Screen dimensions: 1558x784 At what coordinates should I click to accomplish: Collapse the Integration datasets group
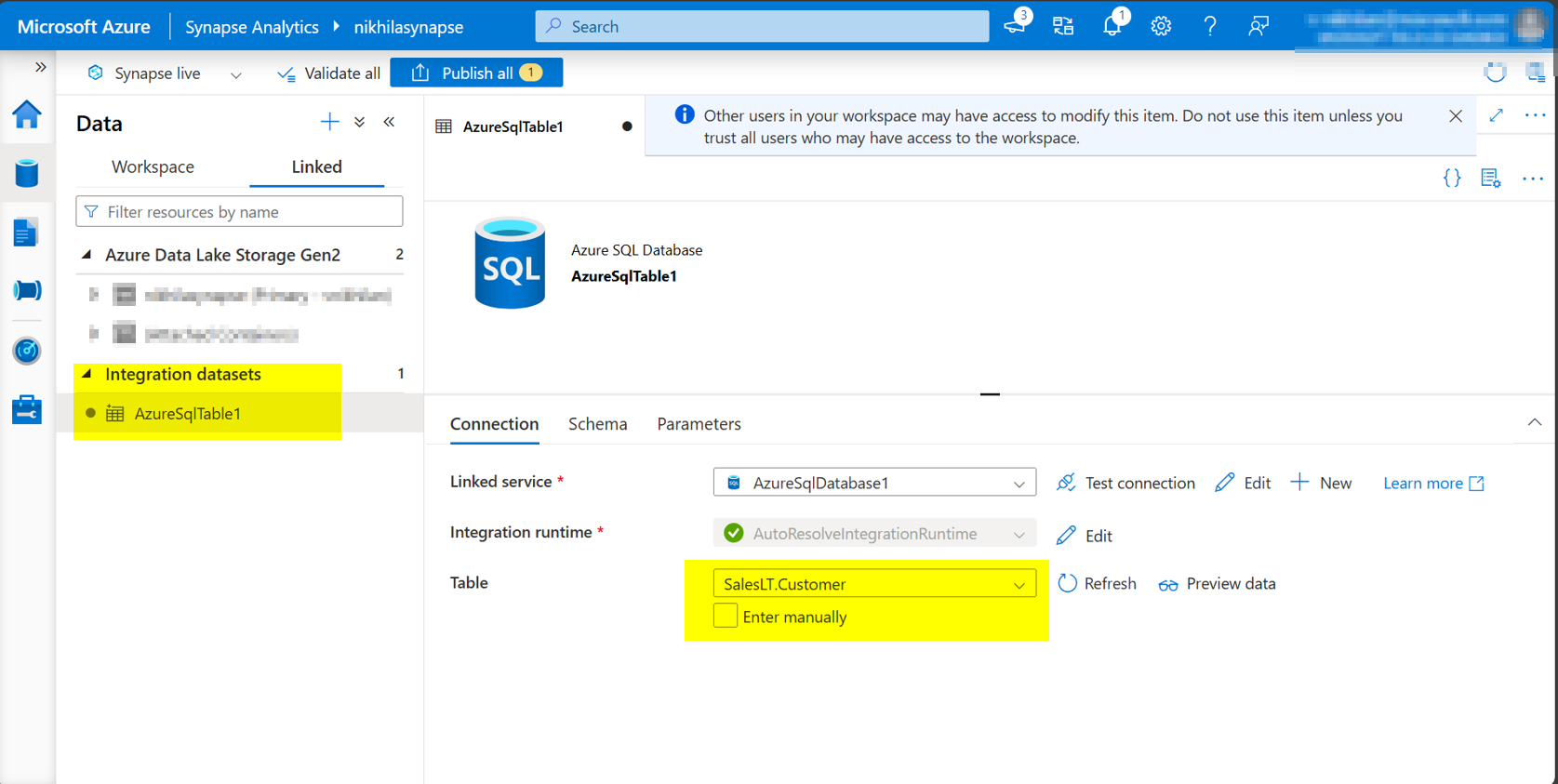point(87,374)
